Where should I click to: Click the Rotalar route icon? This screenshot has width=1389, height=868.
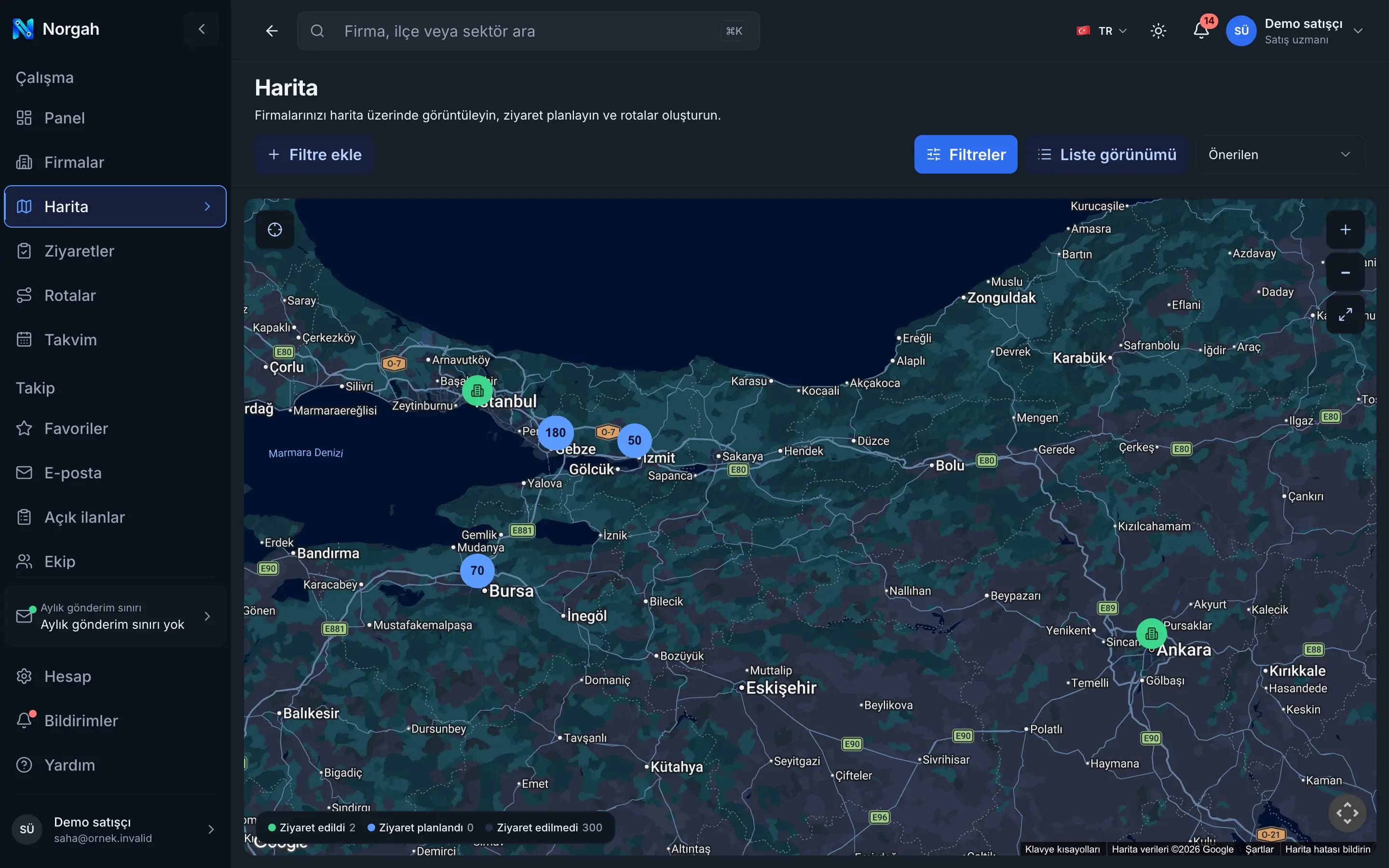tap(24, 295)
